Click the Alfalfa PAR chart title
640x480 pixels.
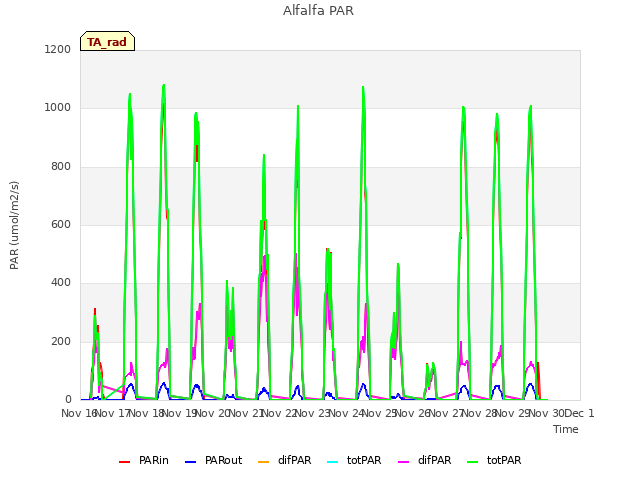click(x=318, y=11)
